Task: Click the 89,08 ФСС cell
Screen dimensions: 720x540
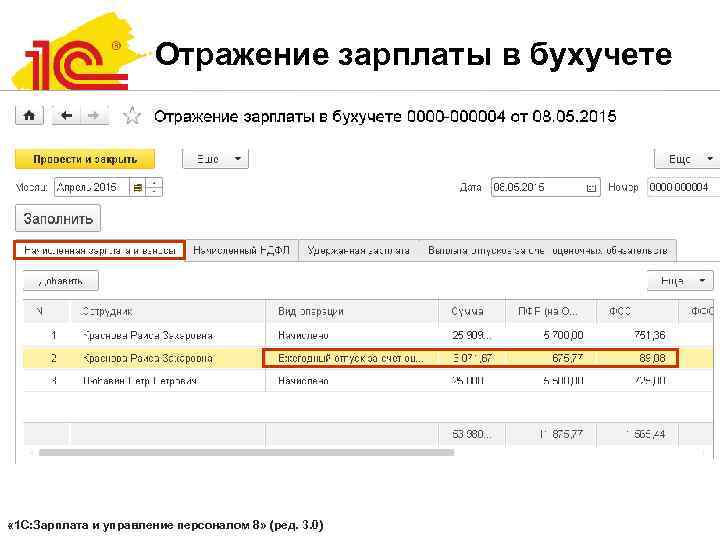Action: [652, 358]
